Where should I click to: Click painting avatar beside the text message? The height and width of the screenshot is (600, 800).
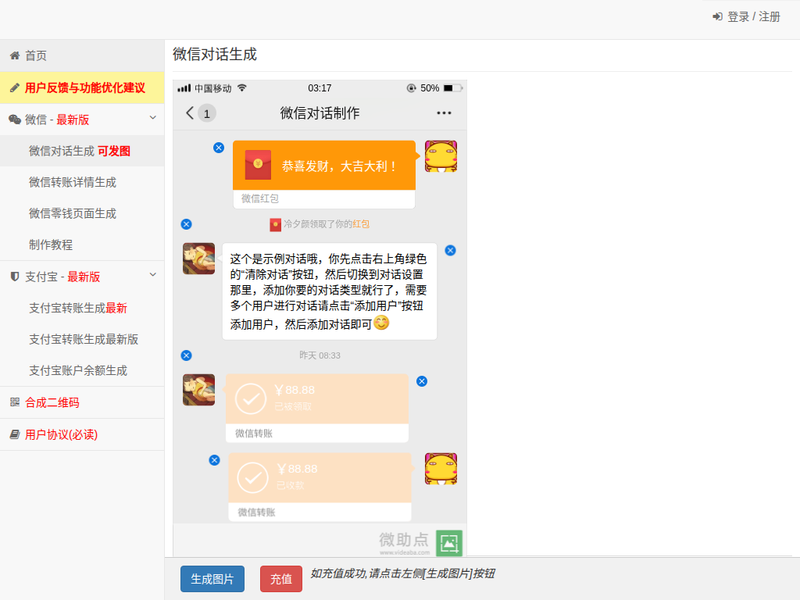point(199,259)
